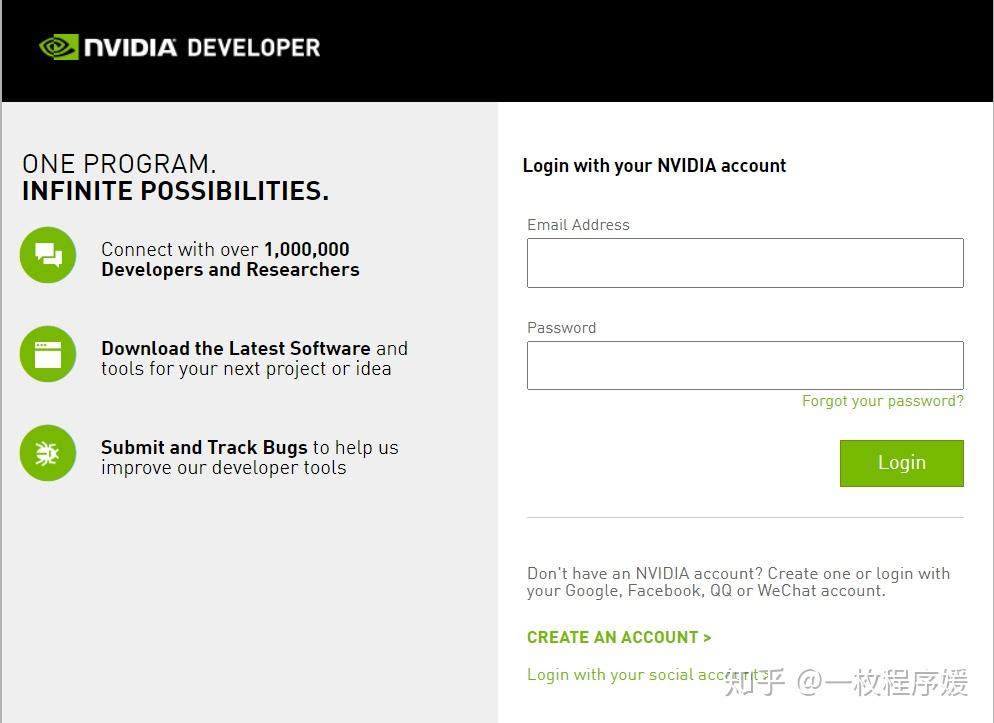Click the Don't have an NVIDIA account paragraph
This screenshot has width=994, height=723.
click(x=738, y=582)
